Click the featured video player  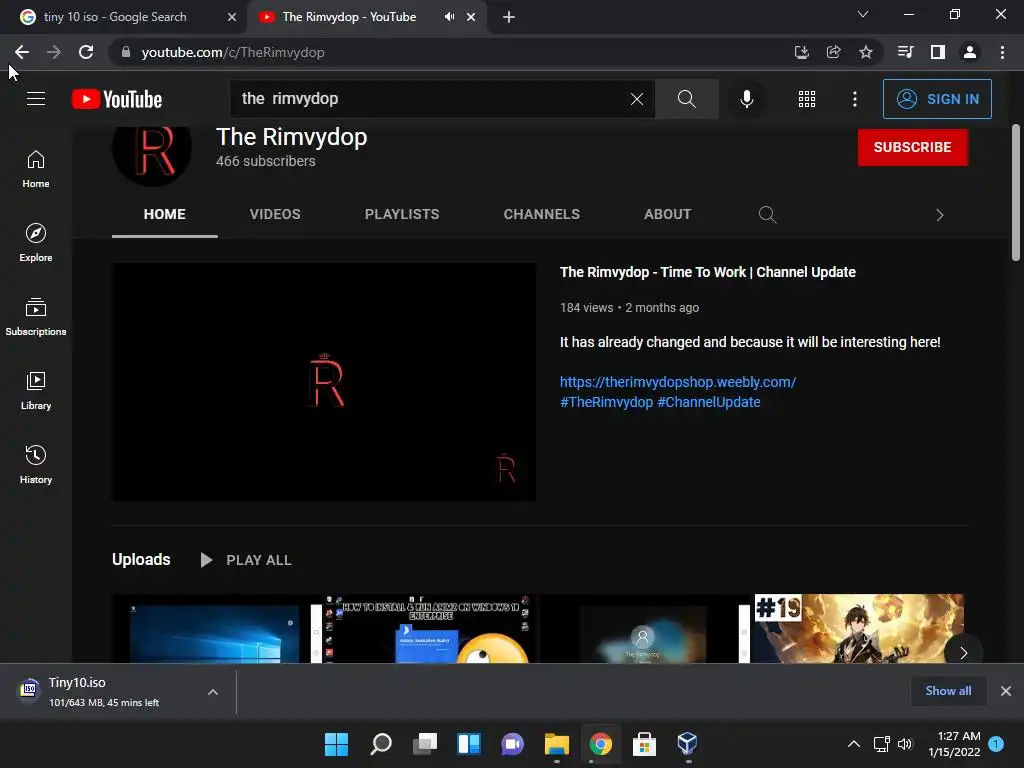[324, 382]
